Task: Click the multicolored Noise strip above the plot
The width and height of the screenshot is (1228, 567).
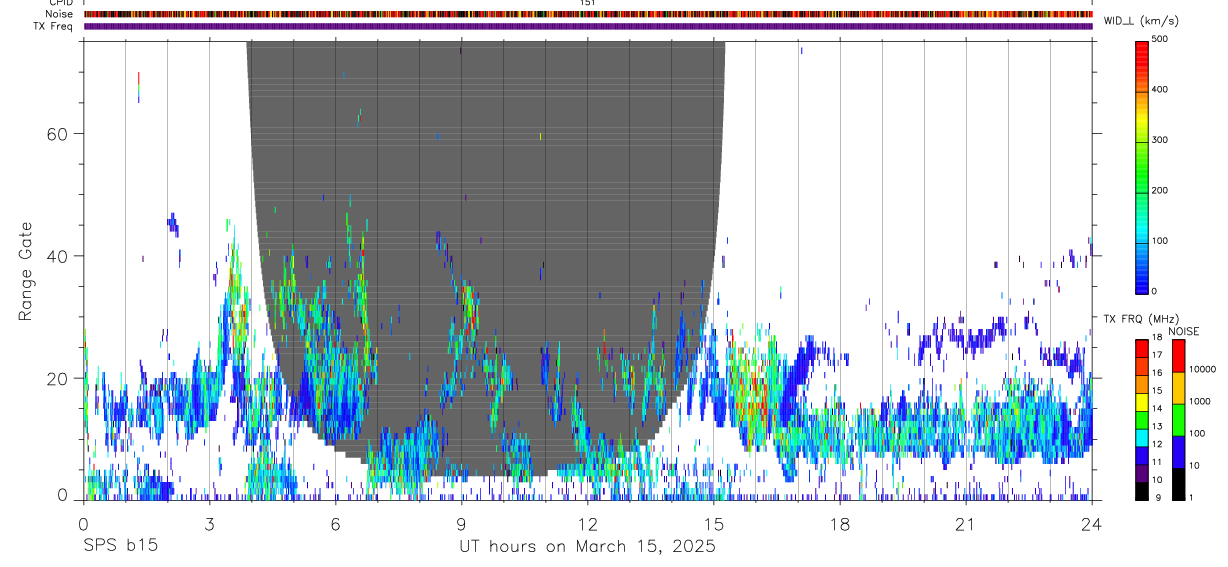Action: pyautogui.click(x=588, y=14)
